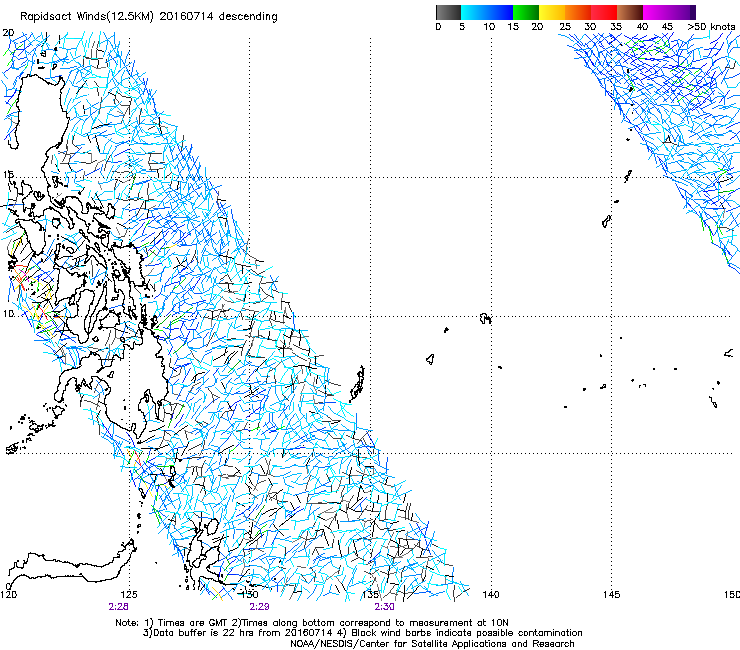Click the longitude label '140'
The height and width of the screenshot is (650, 740).
[491, 594]
